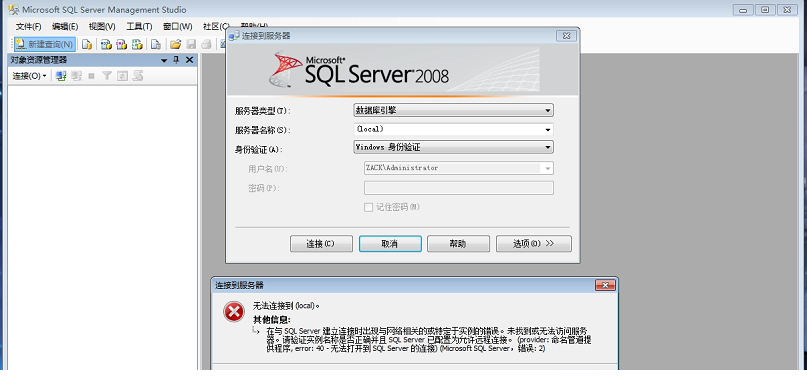Click the Stop square icon in Object Explorer
Viewport: 807px width, 384px height.
(x=92, y=76)
